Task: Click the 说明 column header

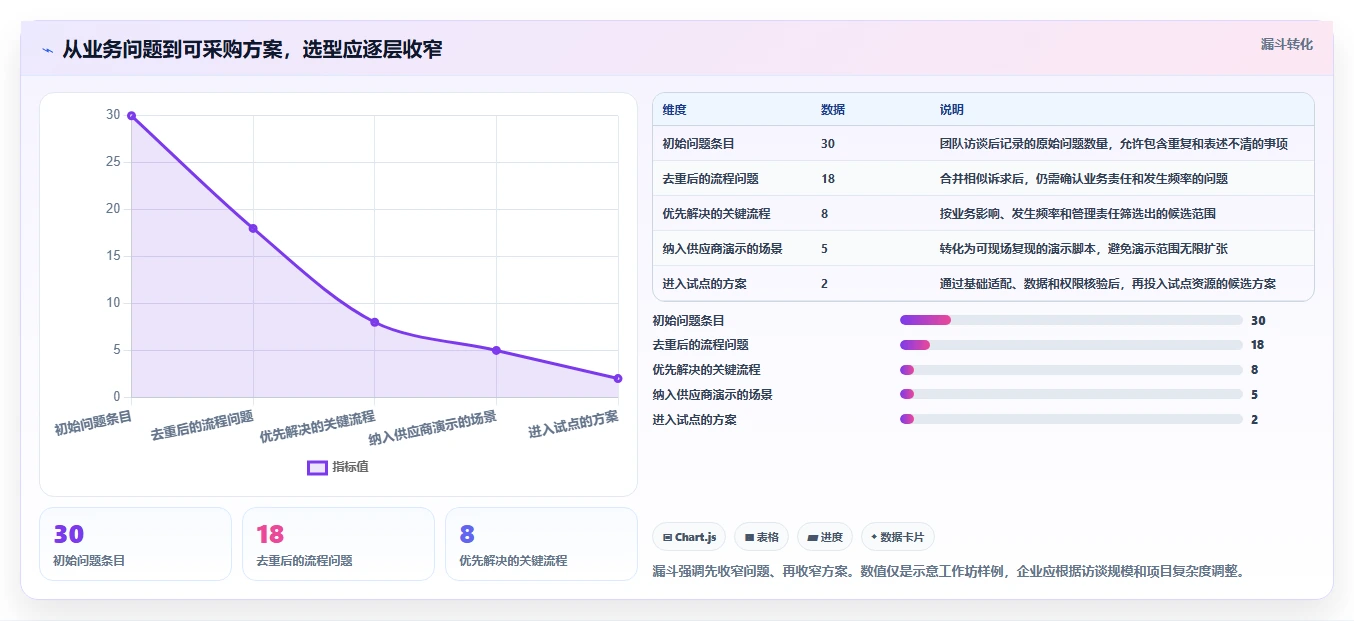Action: coord(952,110)
